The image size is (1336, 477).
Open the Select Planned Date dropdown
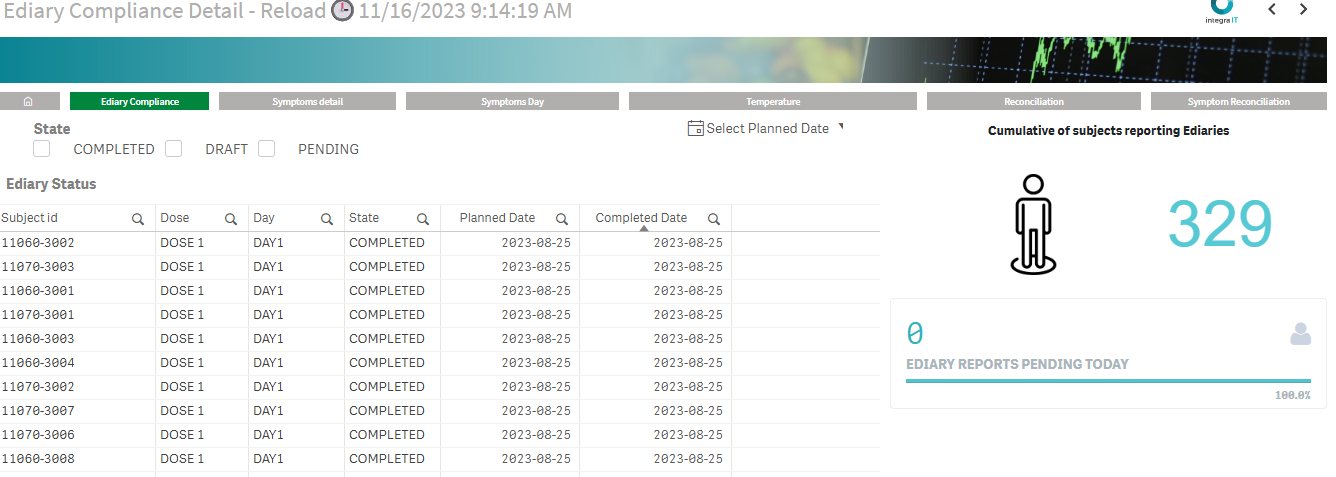click(766, 129)
